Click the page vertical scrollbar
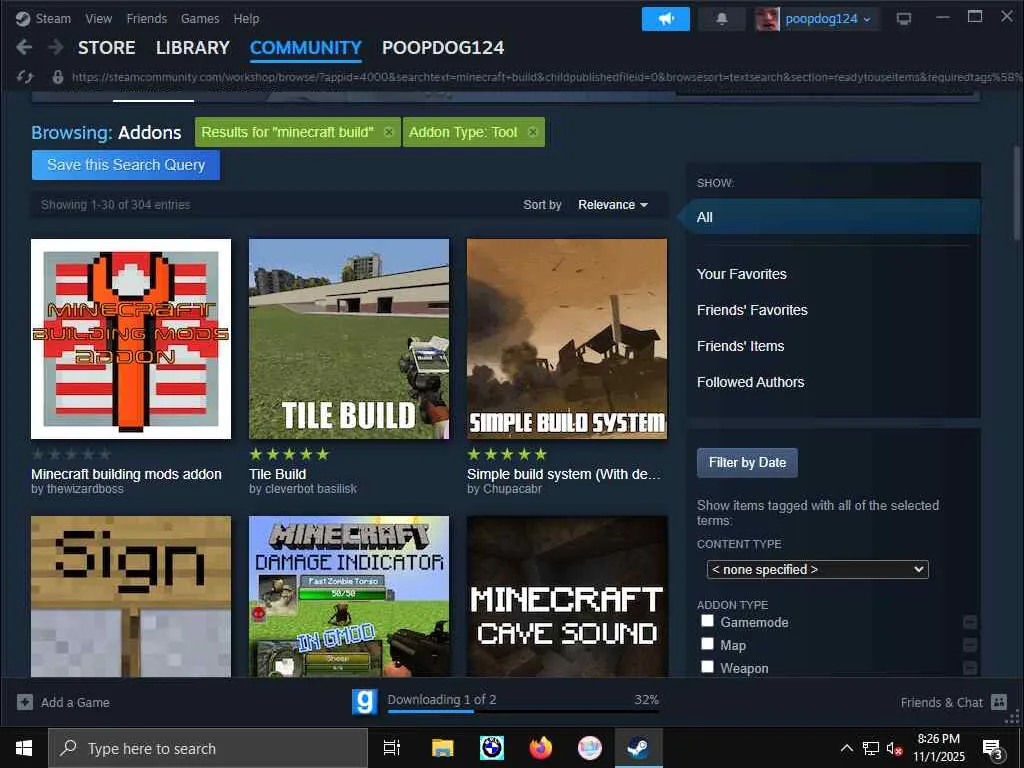 [1016, 193]
